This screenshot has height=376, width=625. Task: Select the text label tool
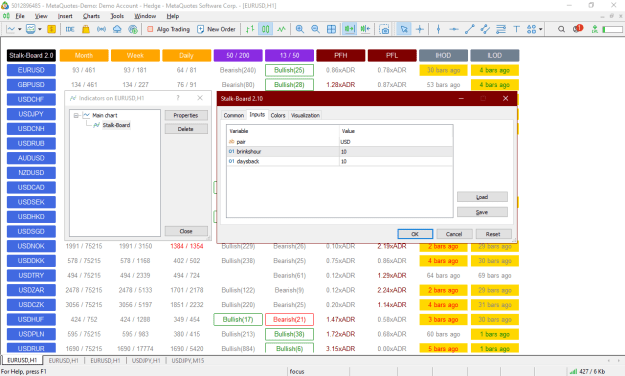517,29
